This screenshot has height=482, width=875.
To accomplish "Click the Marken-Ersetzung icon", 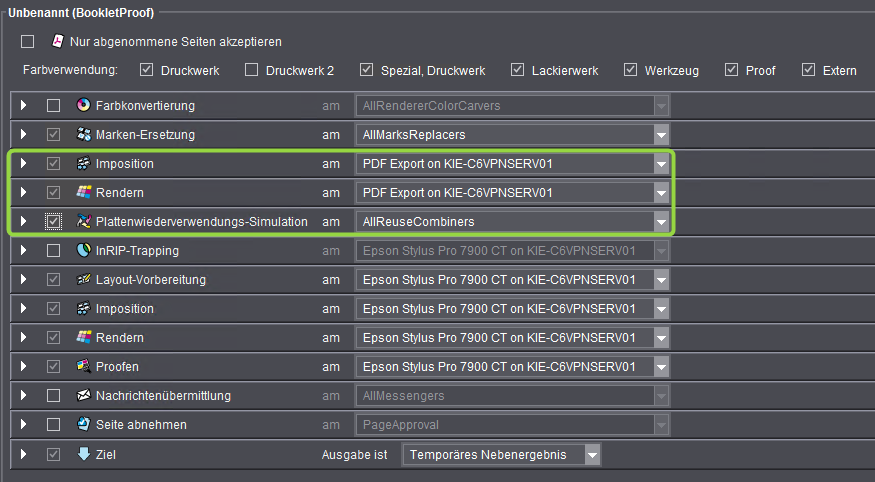I will tap(83, 134).
